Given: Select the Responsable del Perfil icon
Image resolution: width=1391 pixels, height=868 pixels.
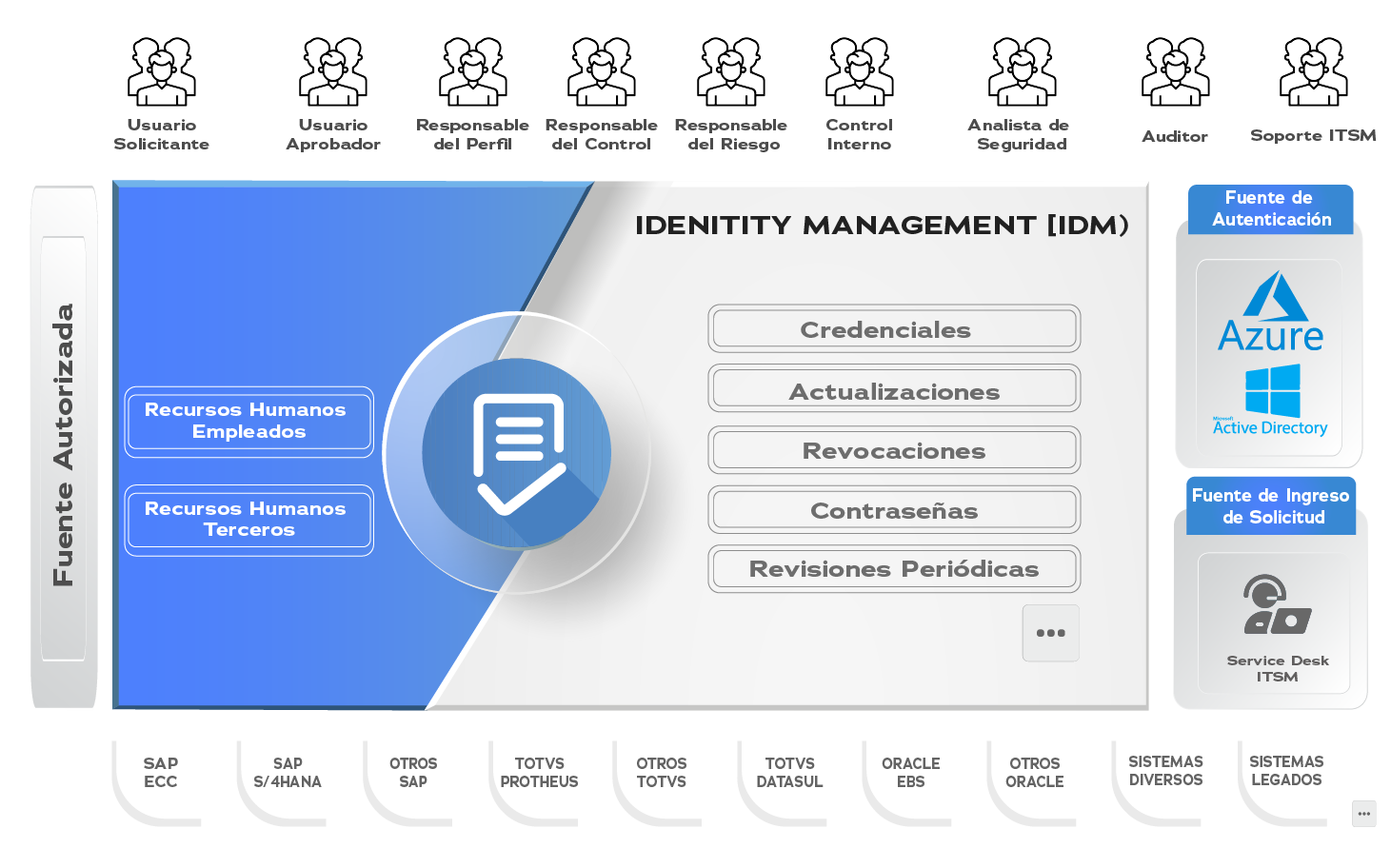Looking at the screenshot, I should coord(473,71).
